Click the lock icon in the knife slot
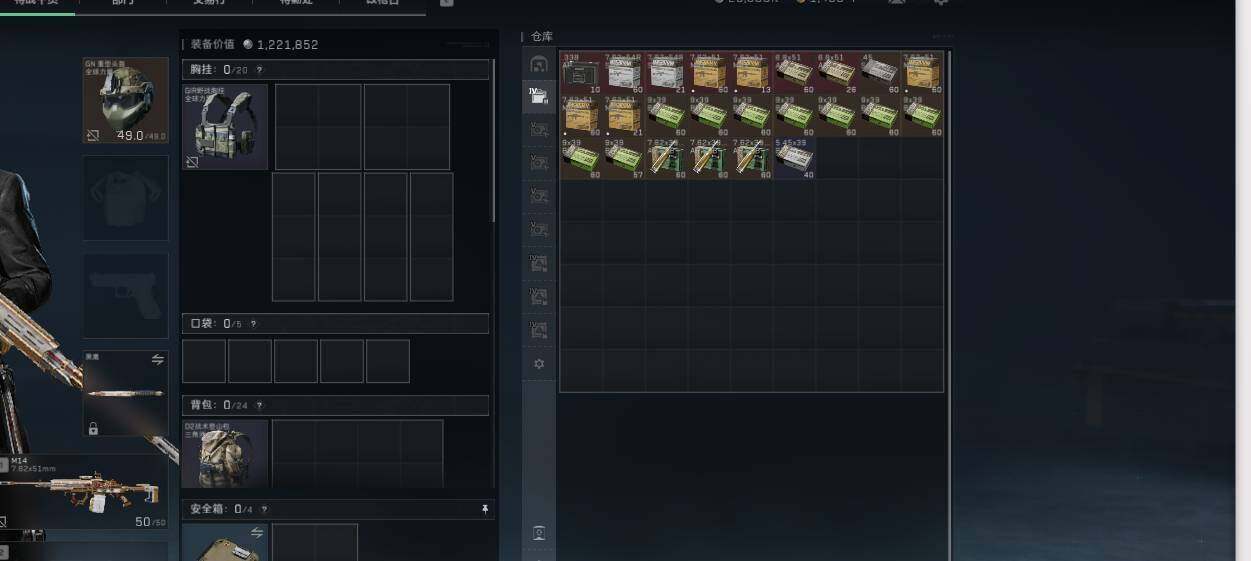 (x=93, y=429)
